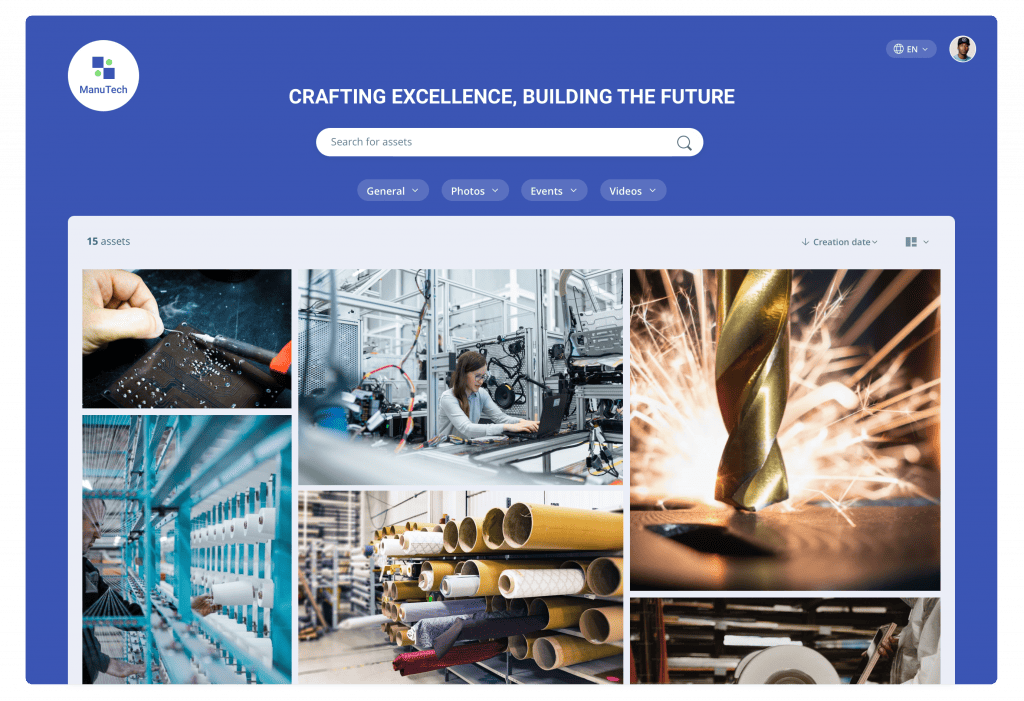
Task: Expand the Photos filter dropdown
Action: pos(475,191)
